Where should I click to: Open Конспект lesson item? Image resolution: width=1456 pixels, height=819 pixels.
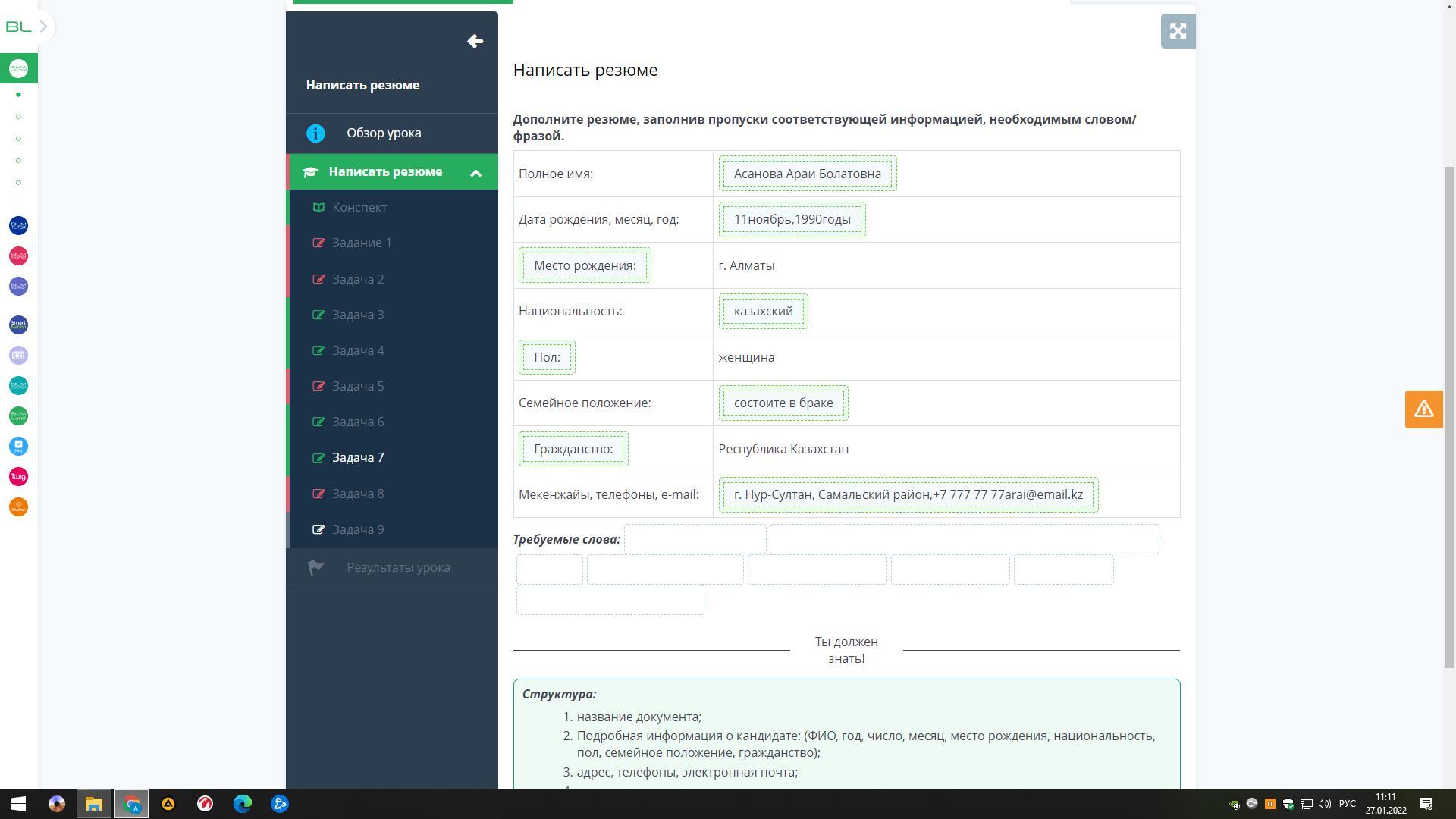[359, 208]
